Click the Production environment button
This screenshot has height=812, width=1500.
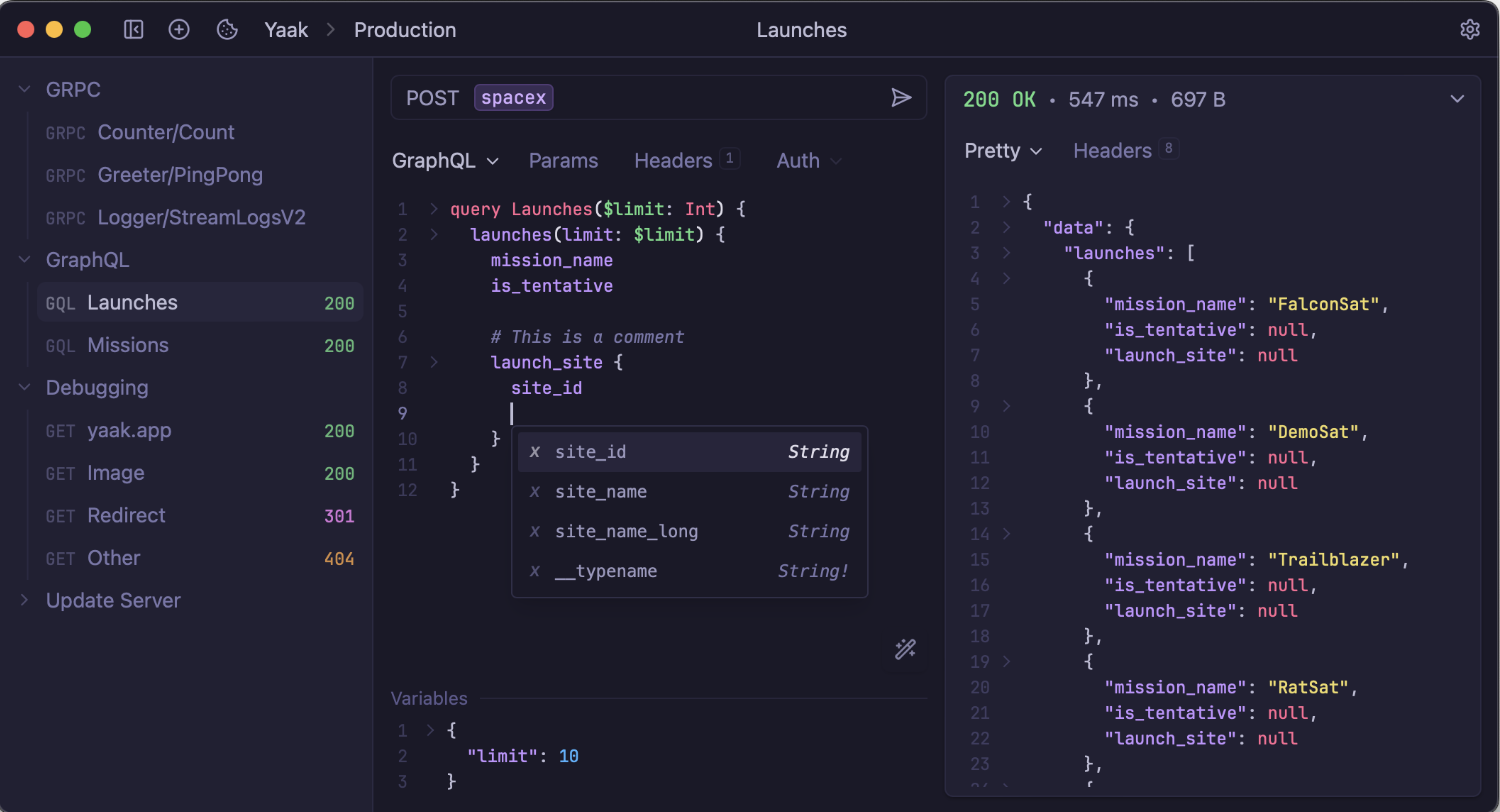tap(405, 30)
